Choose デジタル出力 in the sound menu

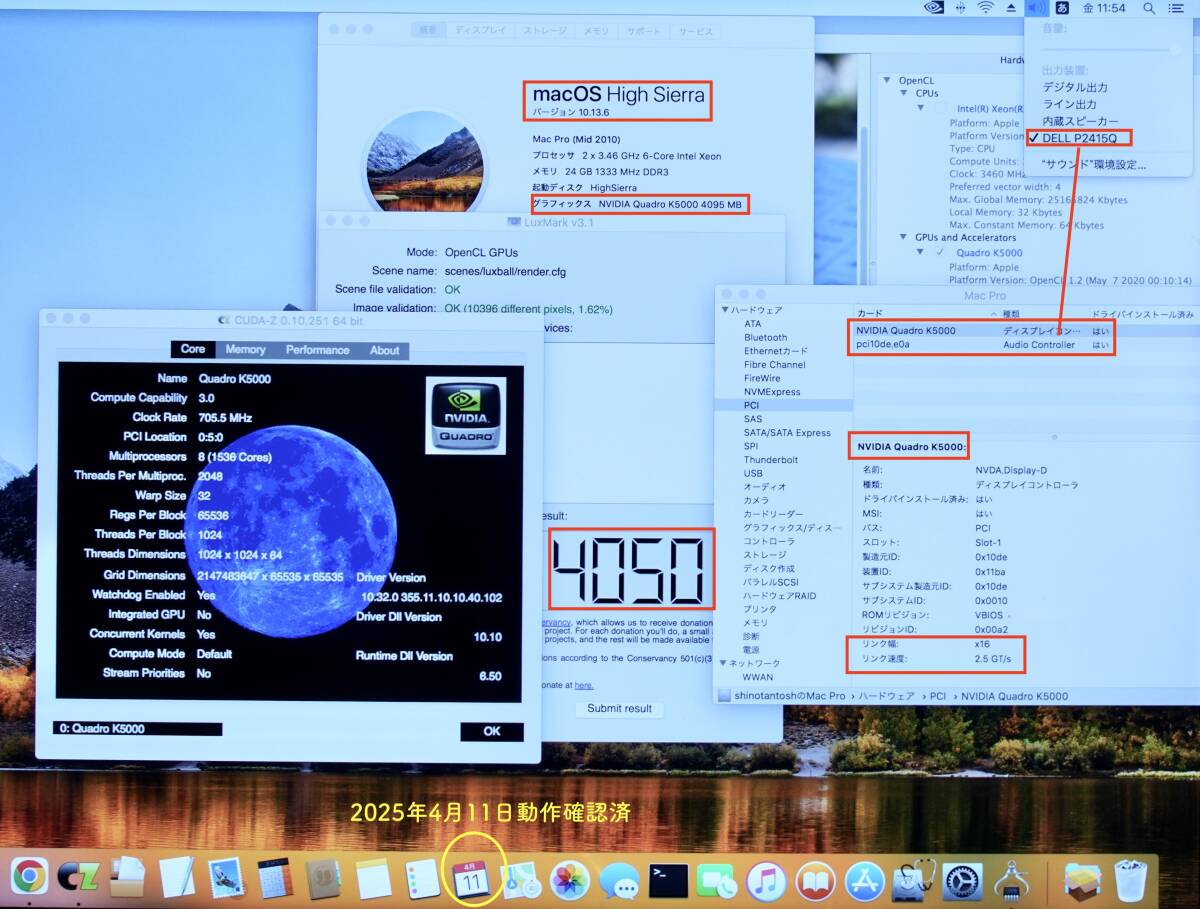coord(1075,87)
